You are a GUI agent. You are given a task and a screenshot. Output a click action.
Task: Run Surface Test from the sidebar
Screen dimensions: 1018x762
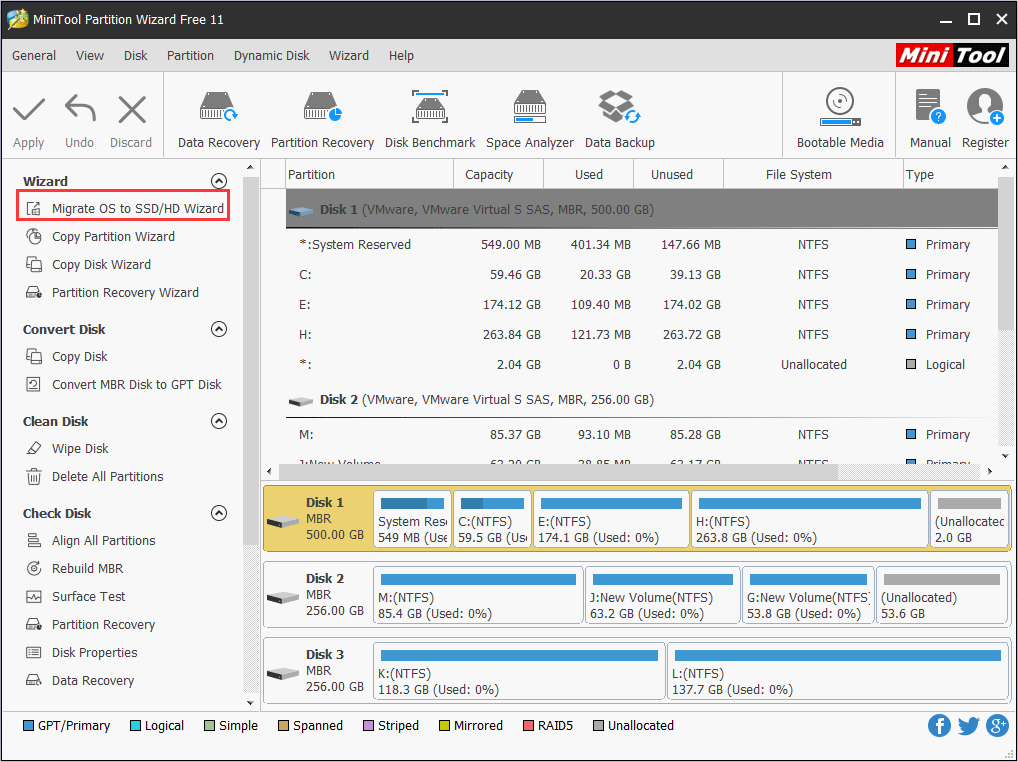pos(75,596)
